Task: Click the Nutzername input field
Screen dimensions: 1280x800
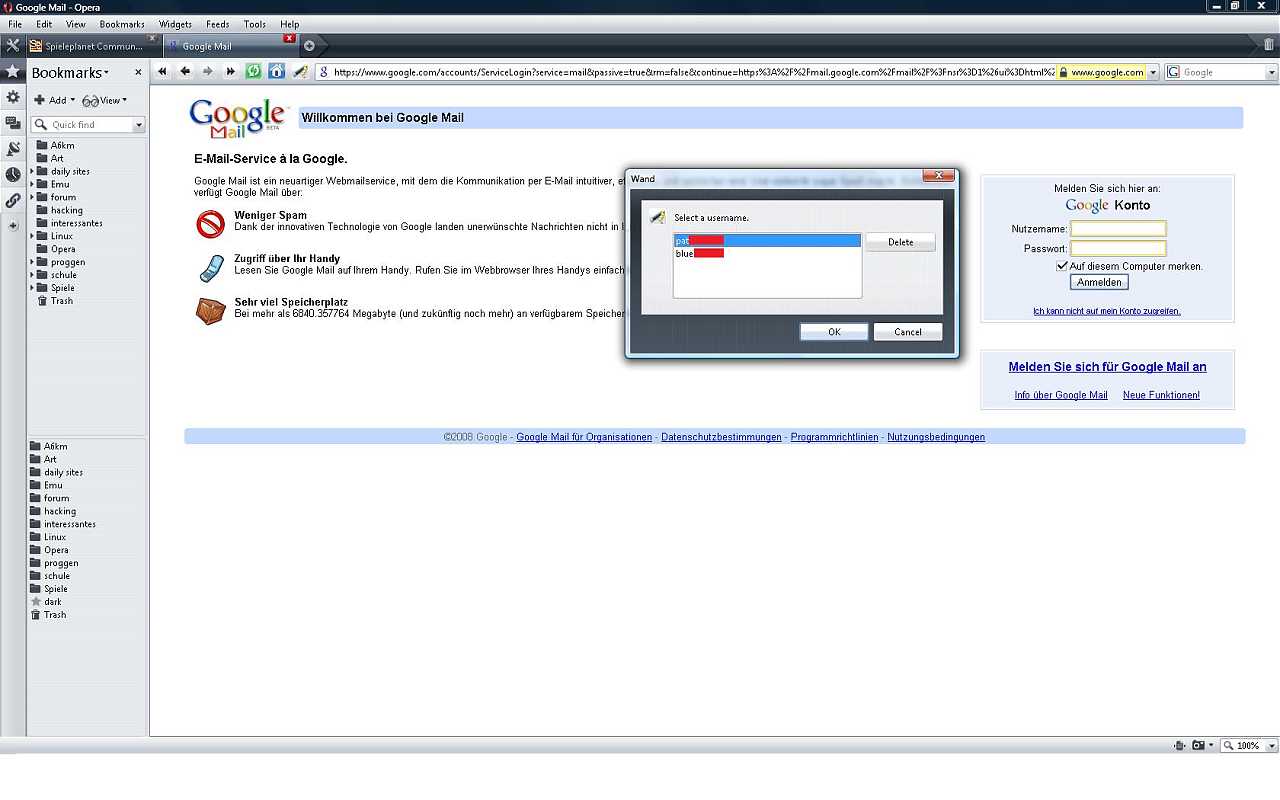Action: pyautogui.click(x=1118, y=229)
